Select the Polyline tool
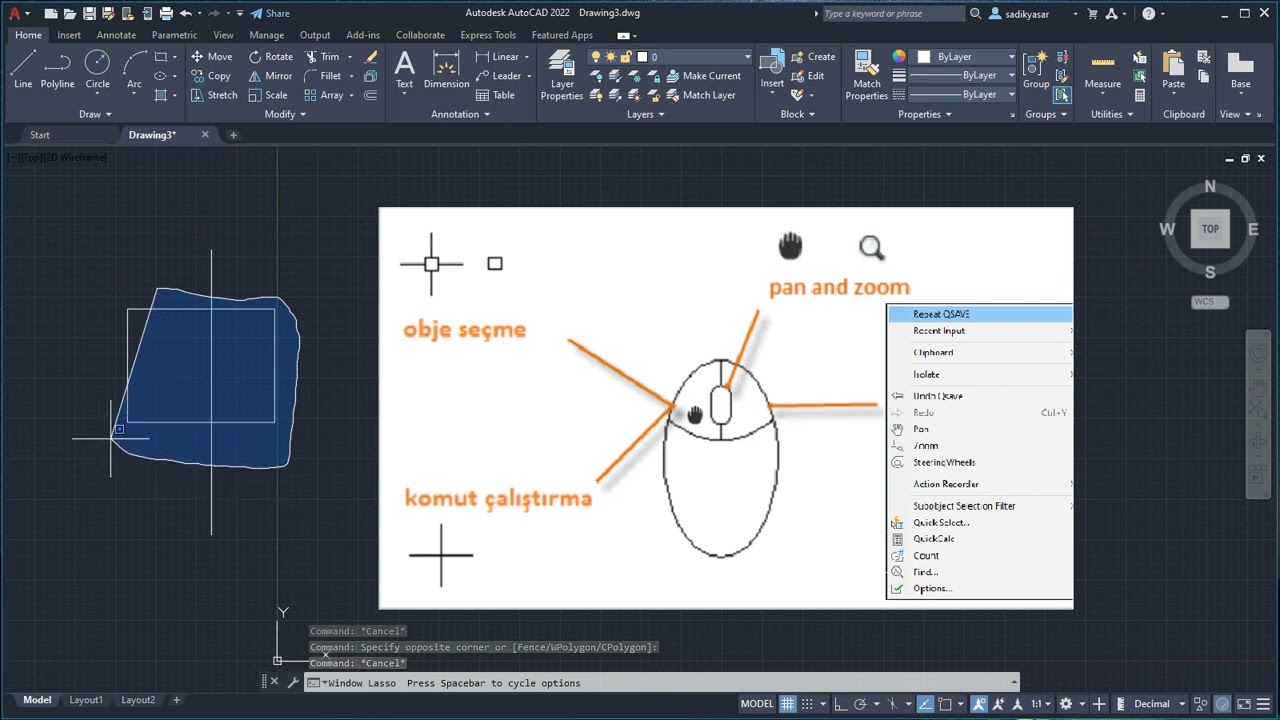The width and height of the screenshot is (1280, 720). (x=58, y=70)
